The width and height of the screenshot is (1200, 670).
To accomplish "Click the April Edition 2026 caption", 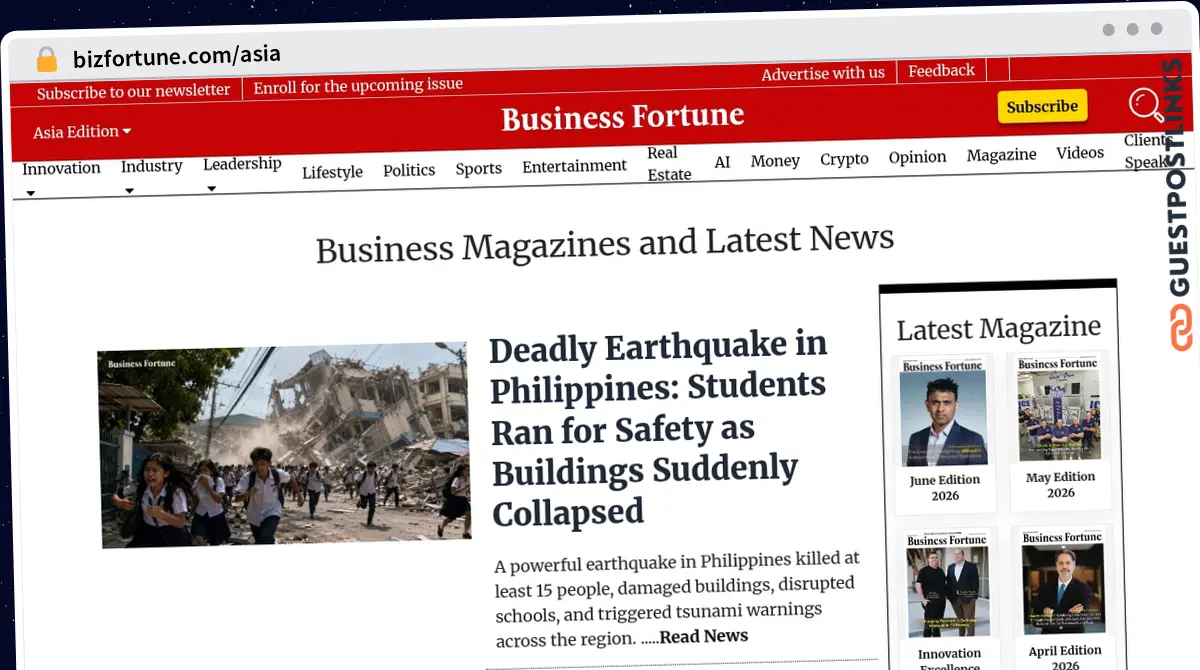I will pos(1065,658).
